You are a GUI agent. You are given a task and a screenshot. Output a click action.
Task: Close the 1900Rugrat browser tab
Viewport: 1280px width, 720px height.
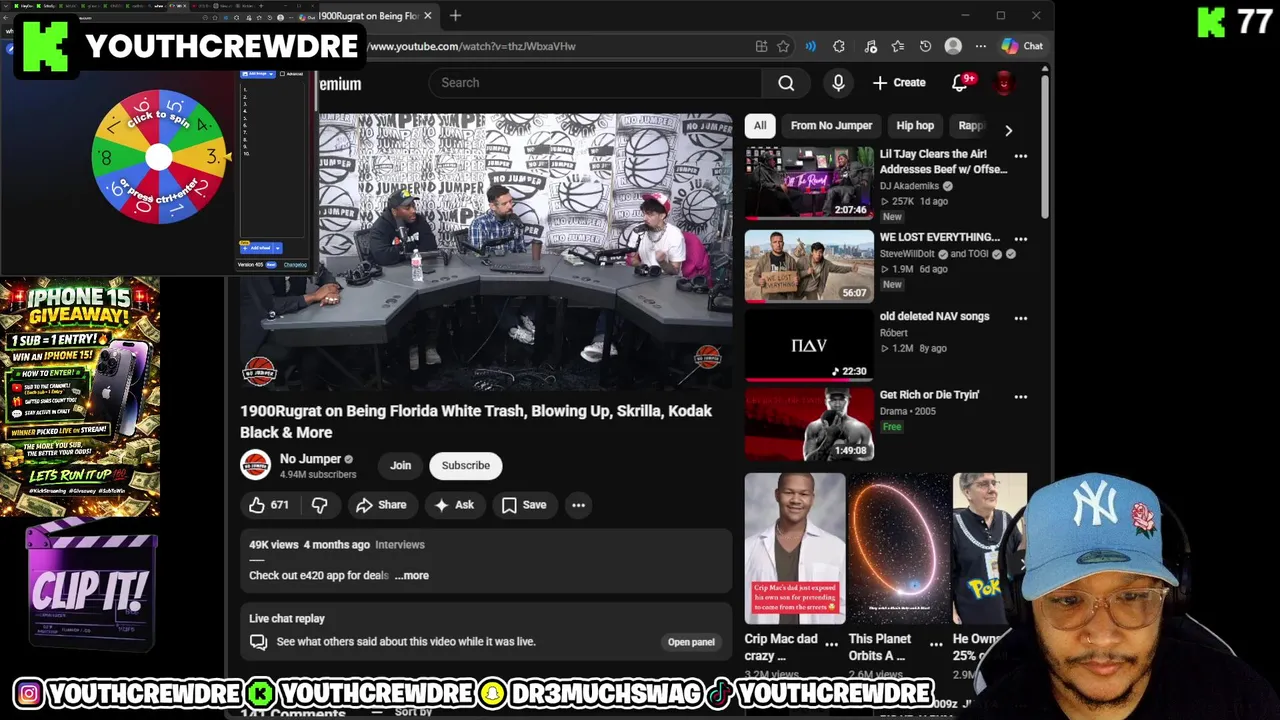point(428,16)
